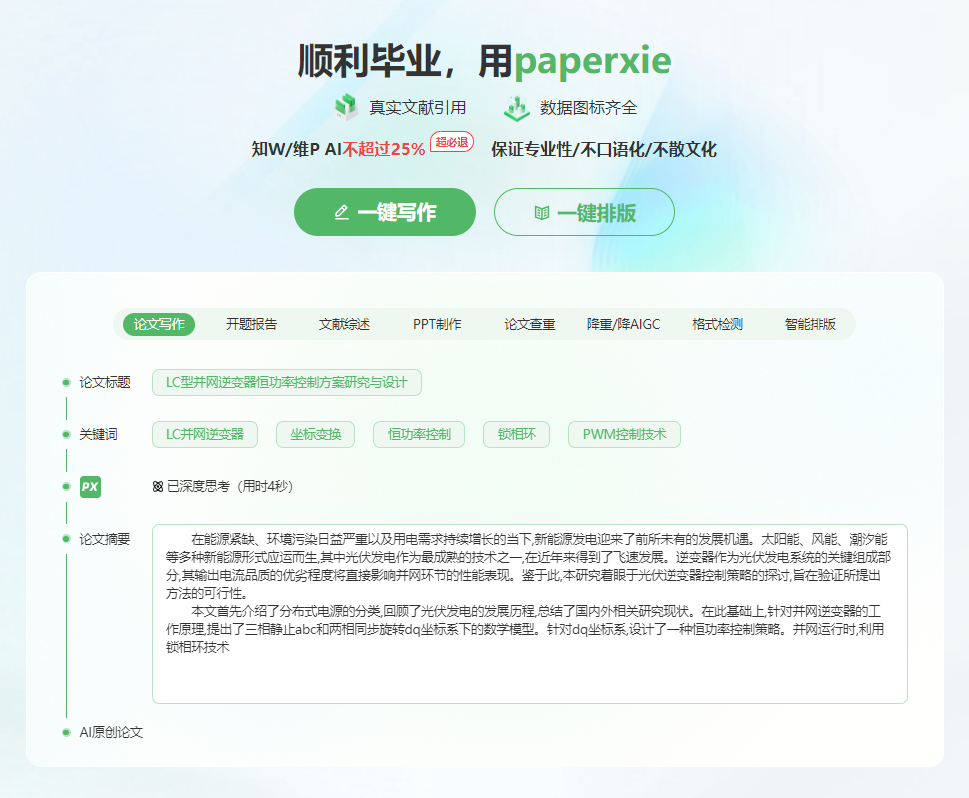This screenshot has width=969, height=798.
Task: Click the timeline dot beside 论文标题
Action: (x=66, y=383)
